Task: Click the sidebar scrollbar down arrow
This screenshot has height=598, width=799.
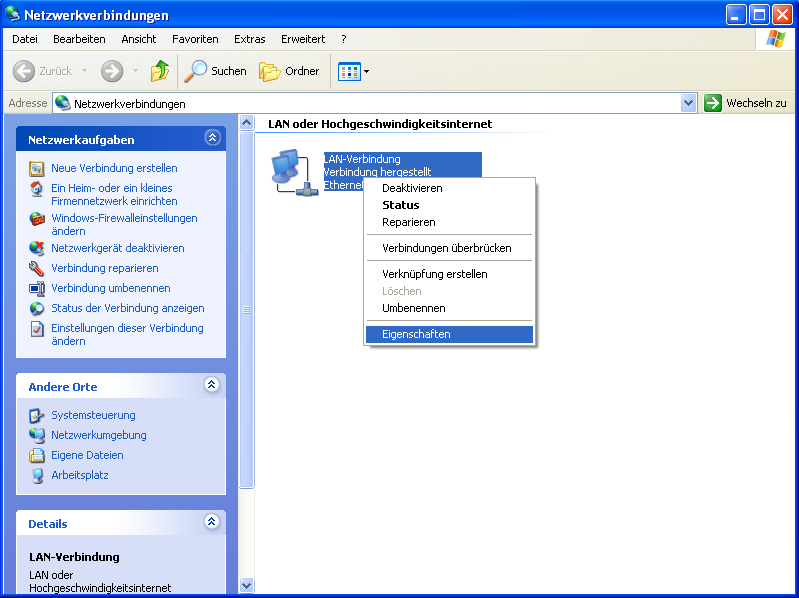Action: [247, 585]
